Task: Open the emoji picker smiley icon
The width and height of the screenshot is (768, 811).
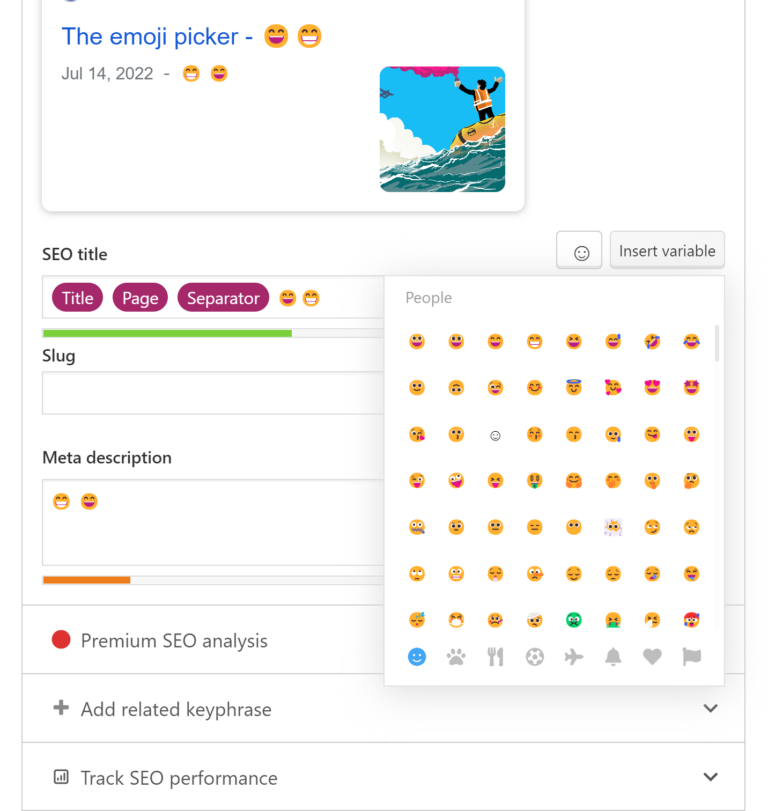Action: pyautogui.click(x=578, y=250)
